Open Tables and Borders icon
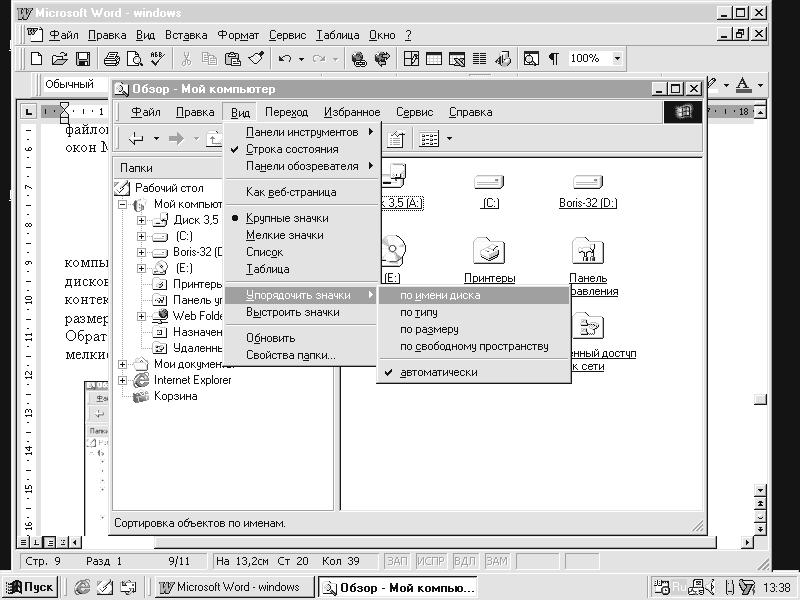800x600 pixels. click(x=411, y=59)
